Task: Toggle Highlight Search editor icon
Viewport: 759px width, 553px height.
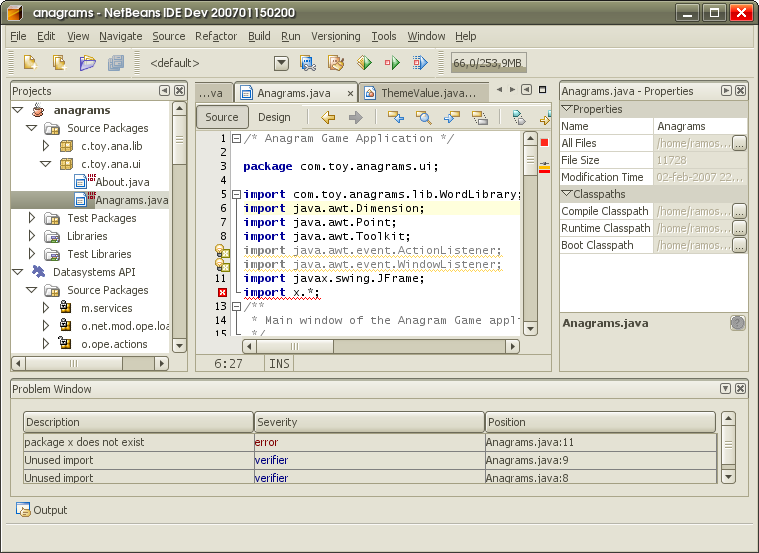Action: 480,117
